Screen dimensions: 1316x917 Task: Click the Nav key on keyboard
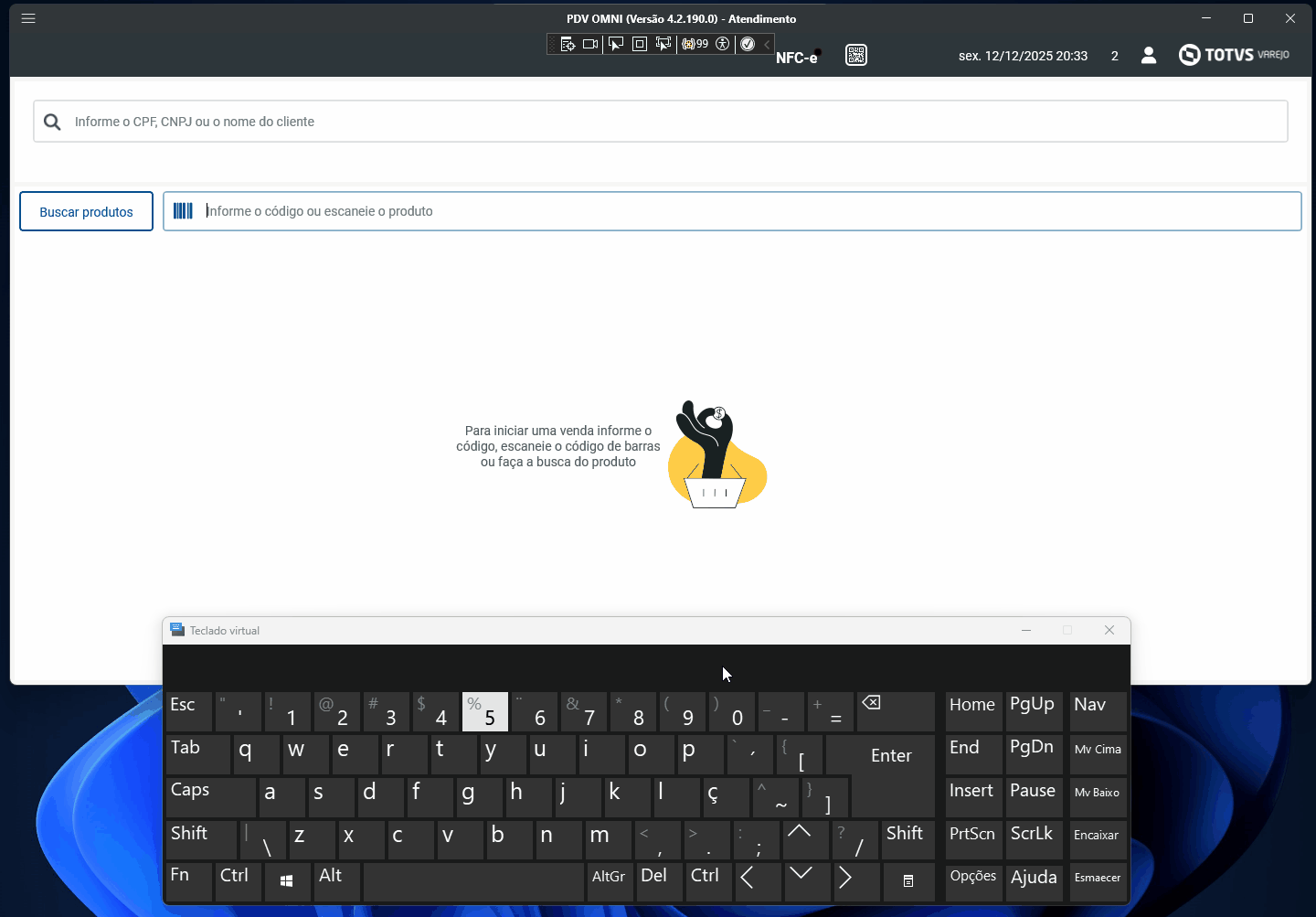pyautogui.click(x=1098, y=711)
